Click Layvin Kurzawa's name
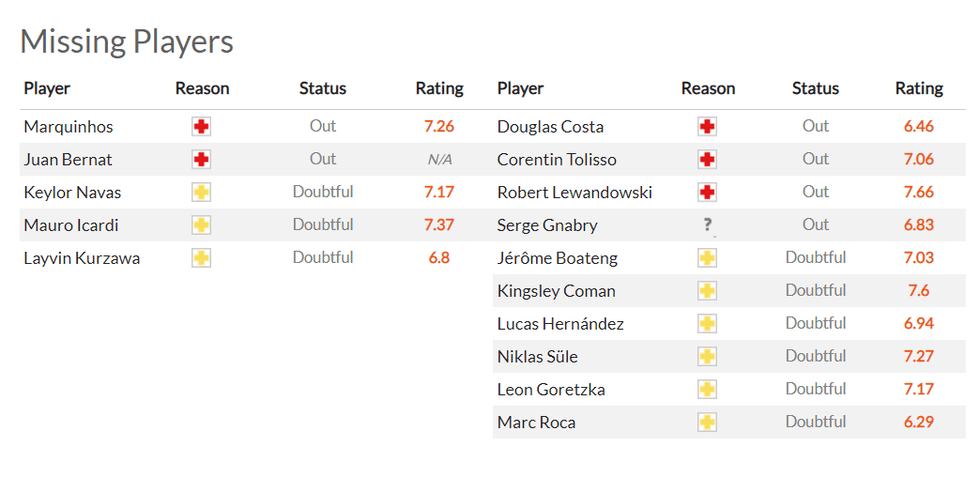 82,258
